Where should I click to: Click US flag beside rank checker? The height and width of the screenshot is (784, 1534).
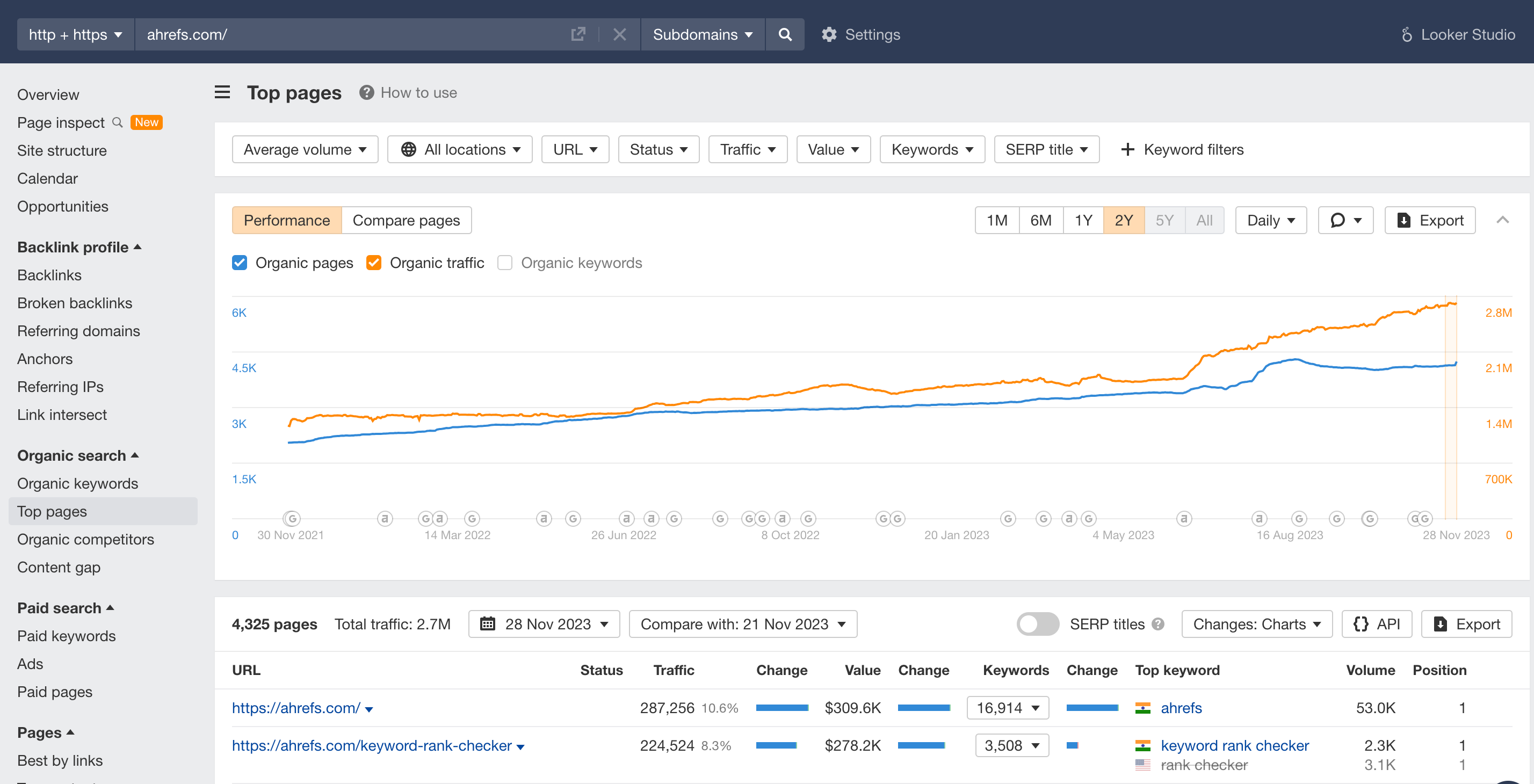click(x=1142, y=765)
